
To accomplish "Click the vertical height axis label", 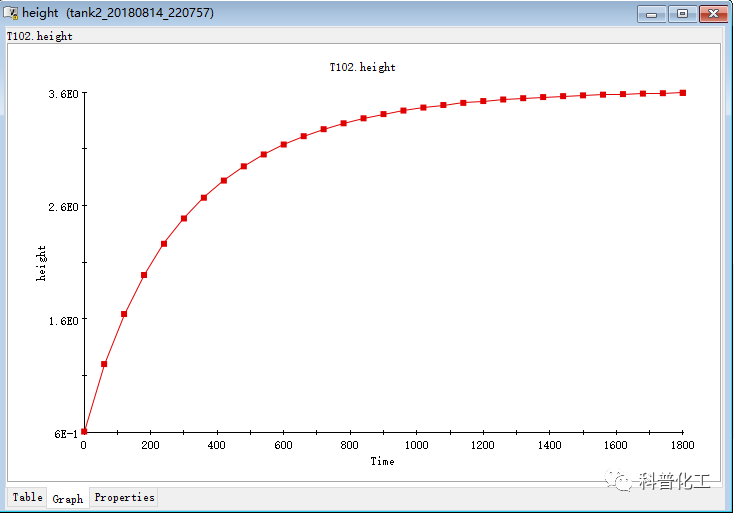I will pos(42,263).
